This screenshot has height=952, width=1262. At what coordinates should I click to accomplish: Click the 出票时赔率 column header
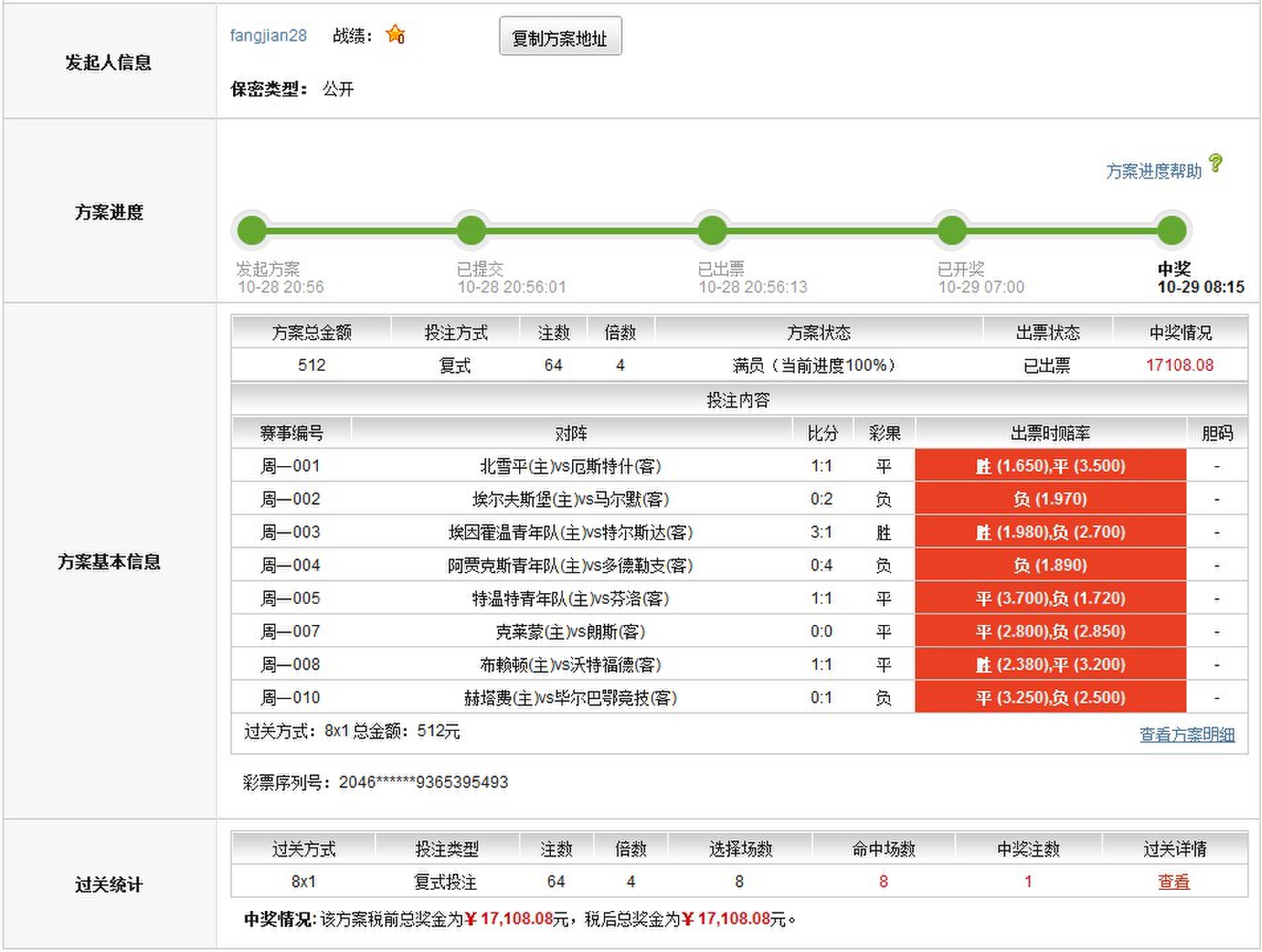(x=1050, y=433)
